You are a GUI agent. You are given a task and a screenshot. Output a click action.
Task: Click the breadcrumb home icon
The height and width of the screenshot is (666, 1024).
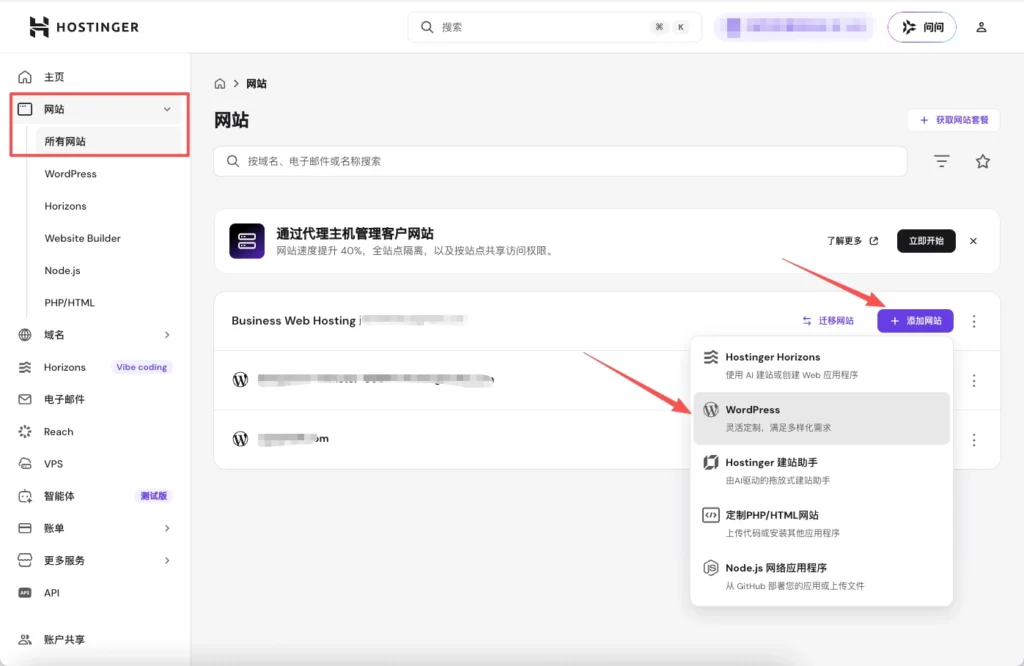[x=220, y=84]
